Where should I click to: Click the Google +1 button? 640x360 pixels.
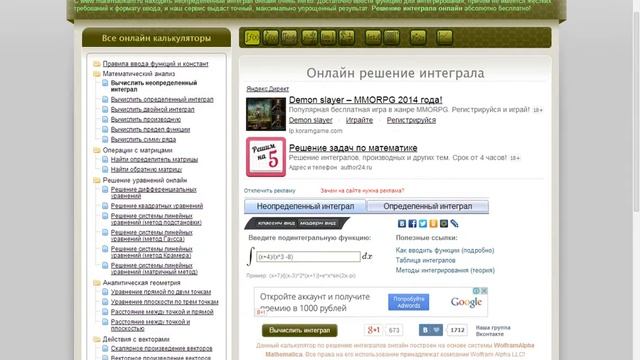pyautogui.click(x=373, y=330)
